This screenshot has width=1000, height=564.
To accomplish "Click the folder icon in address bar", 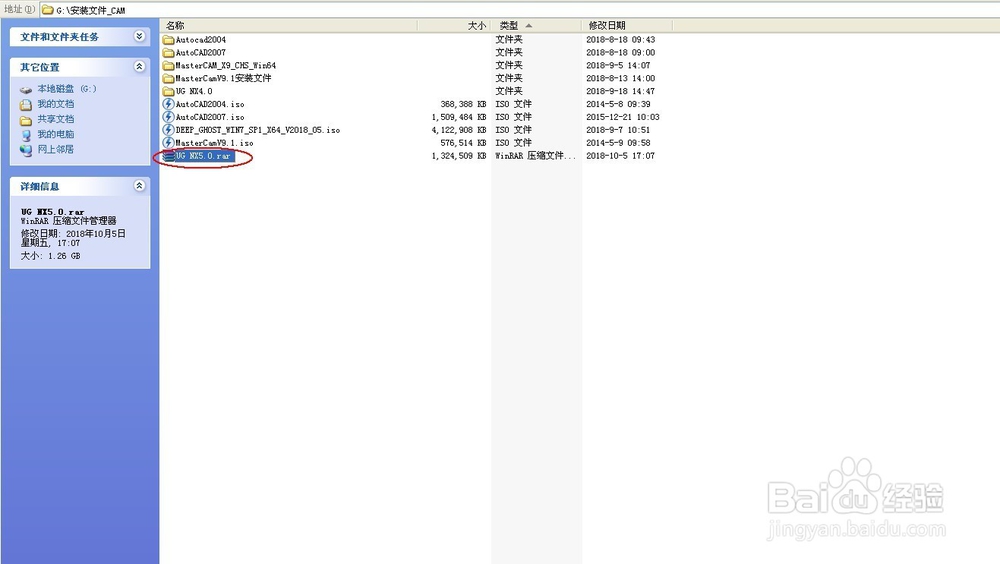I will (47, 10).
